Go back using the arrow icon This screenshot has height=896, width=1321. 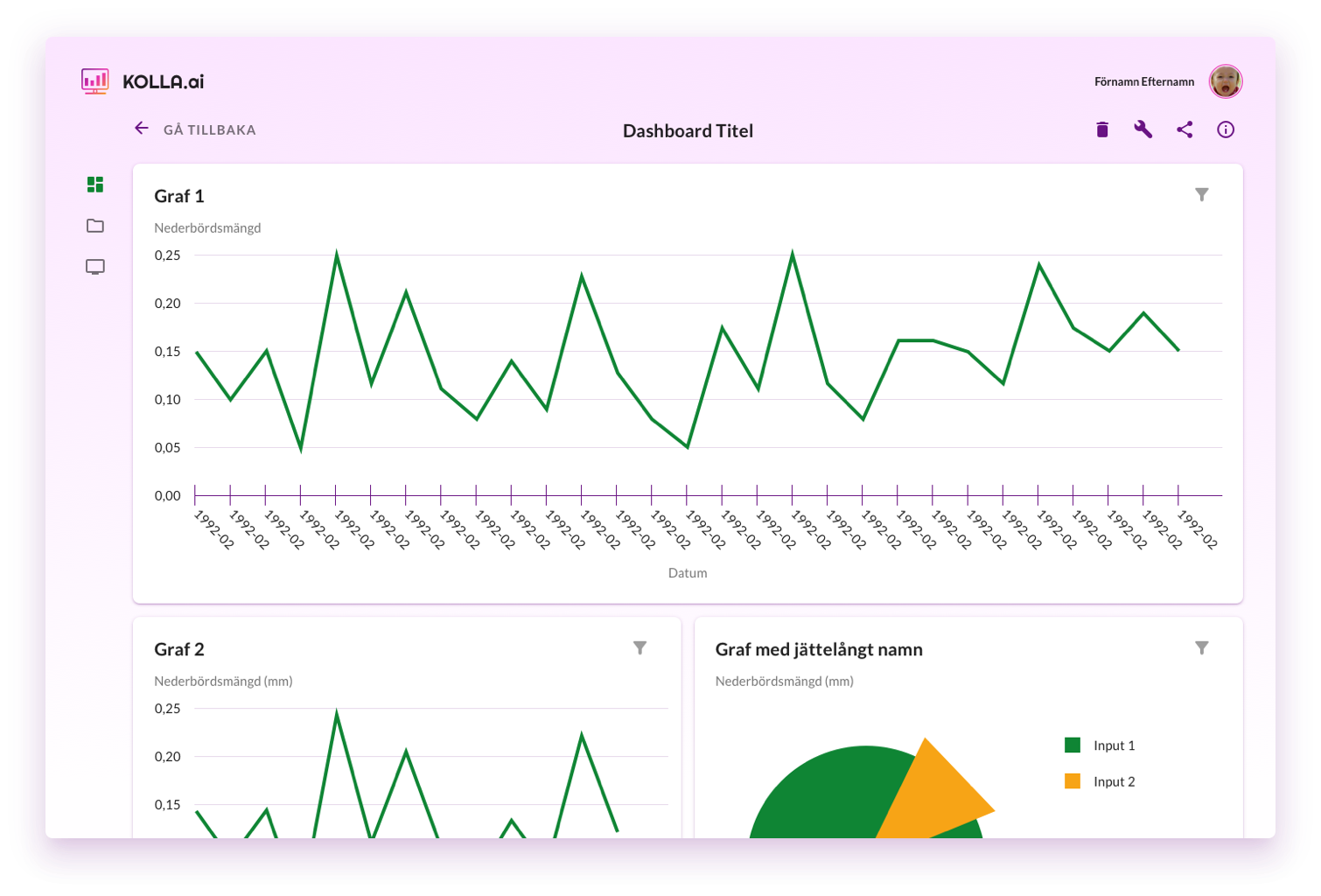(x=142, y=129)
